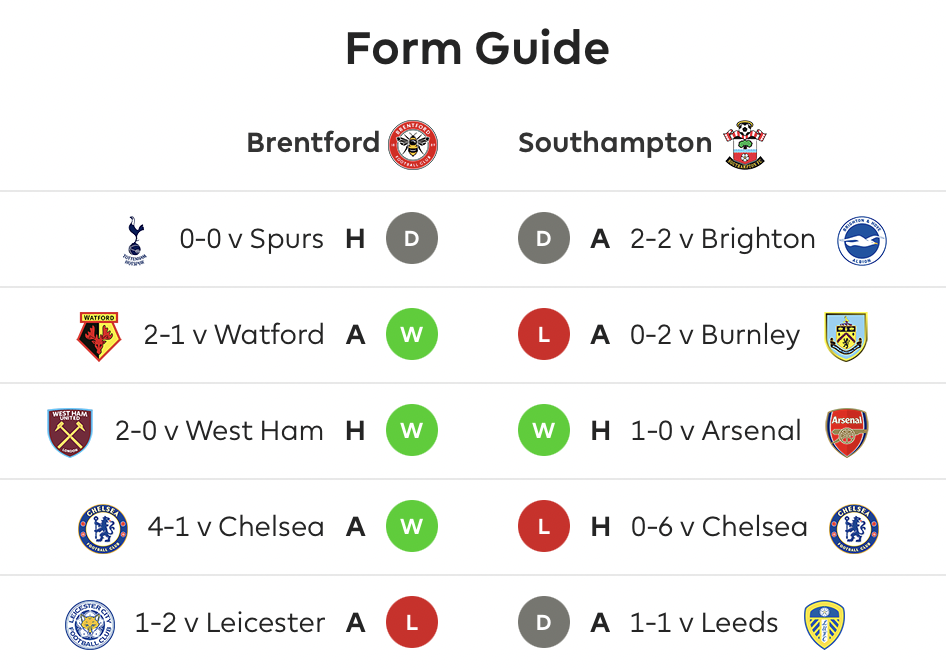Click Chelsea badge in Brentford column
This screenshot has height=670, width=946.
pos(103,528)
